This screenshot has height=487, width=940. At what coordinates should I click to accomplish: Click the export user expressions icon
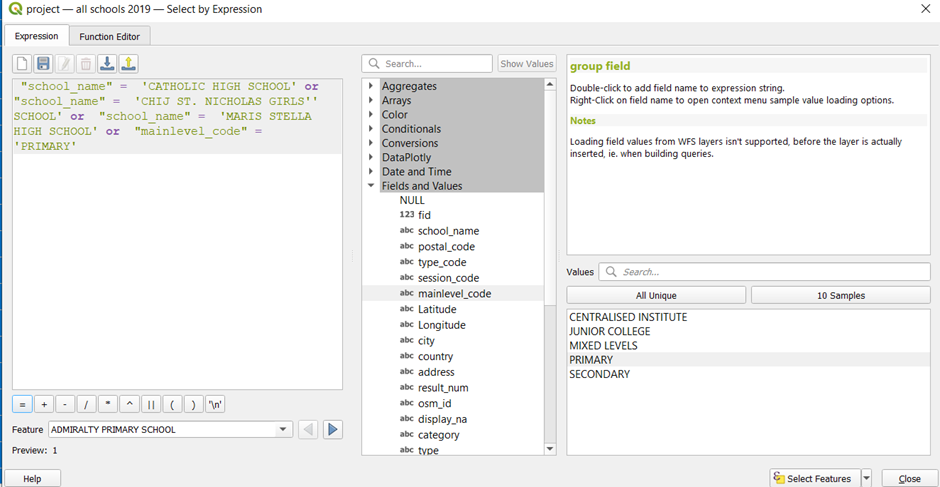click(x=128, y=64)
